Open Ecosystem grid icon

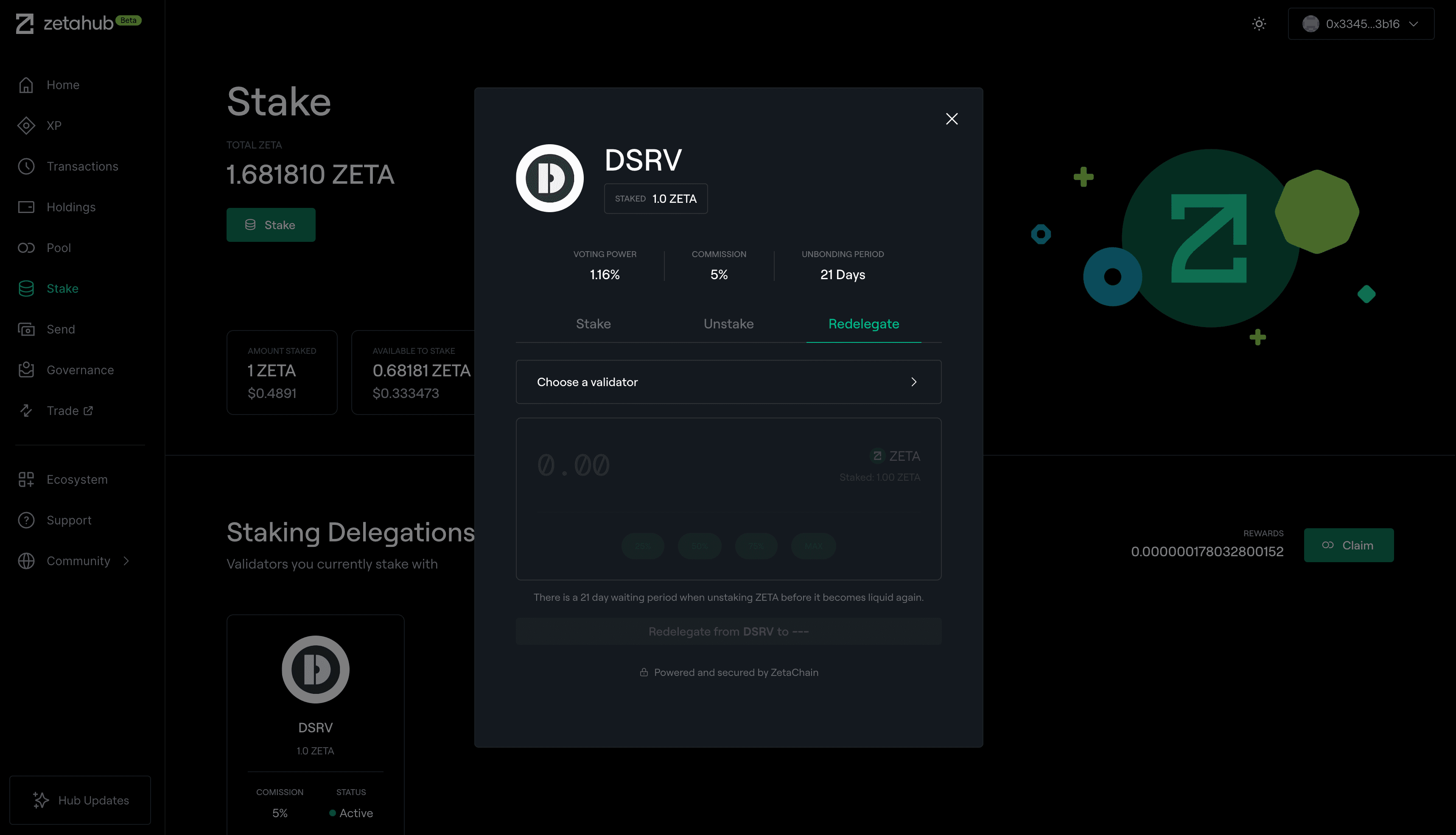[x=26, y=479]
